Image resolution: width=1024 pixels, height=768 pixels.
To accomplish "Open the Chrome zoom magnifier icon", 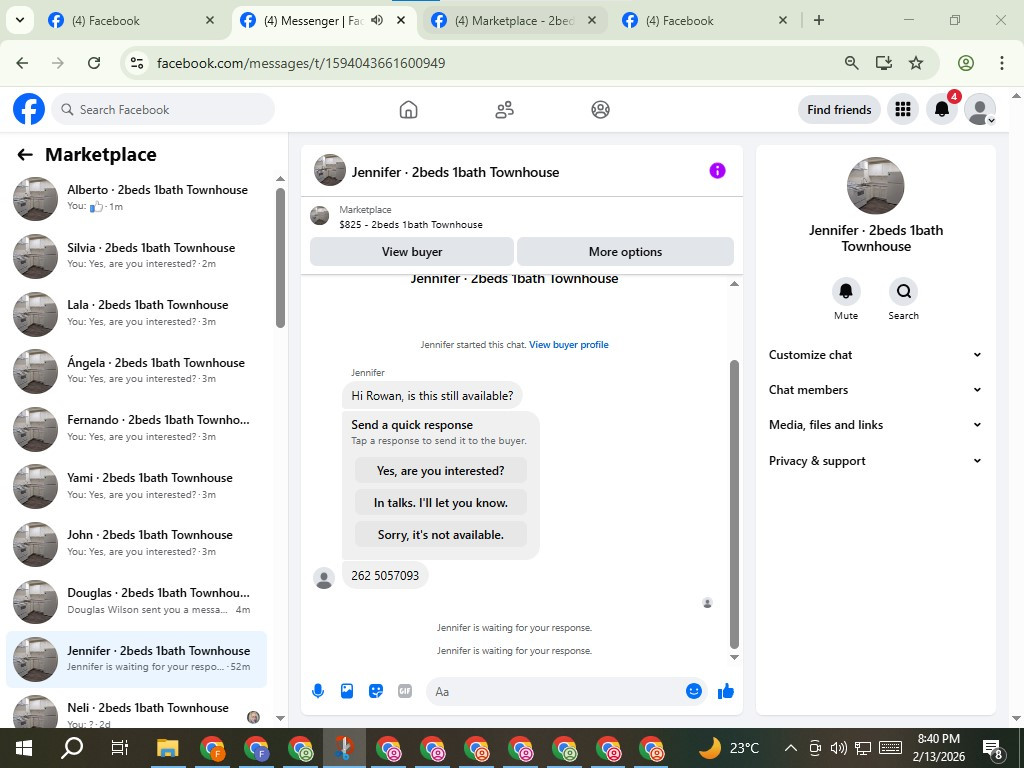I will [x=851, y=63].
